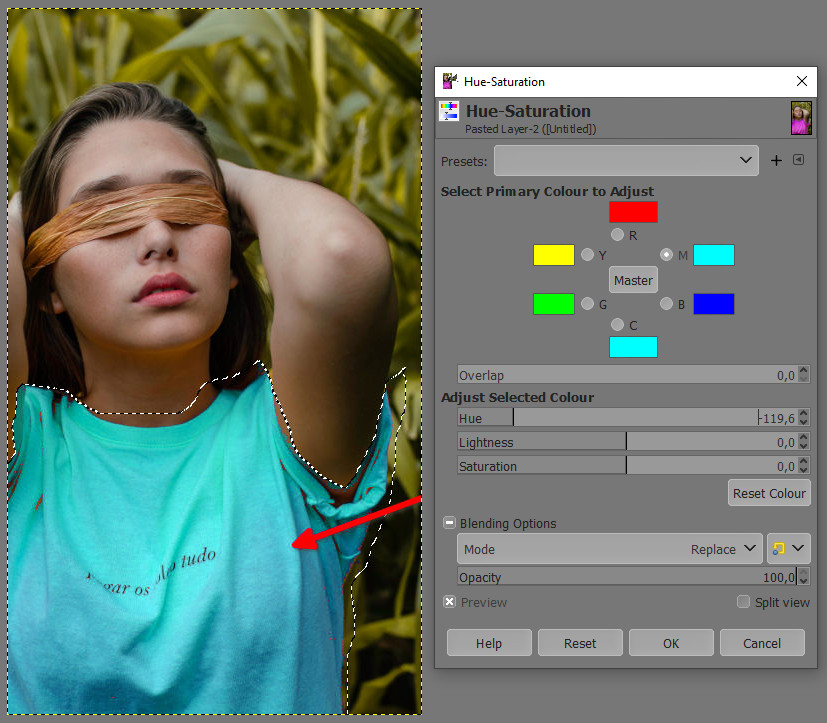
Task: Click the GIMP icon in title bar
Action: [x=449, y=81]
